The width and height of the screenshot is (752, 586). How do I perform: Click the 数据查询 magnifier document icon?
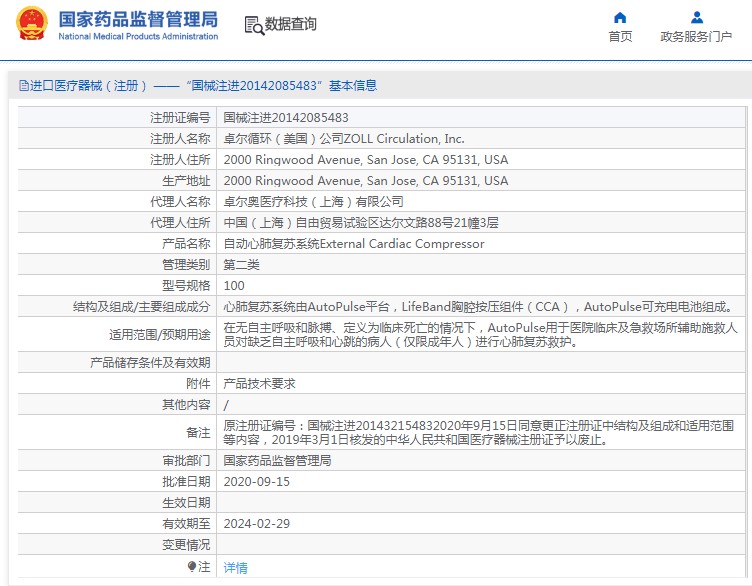[253, 25]
